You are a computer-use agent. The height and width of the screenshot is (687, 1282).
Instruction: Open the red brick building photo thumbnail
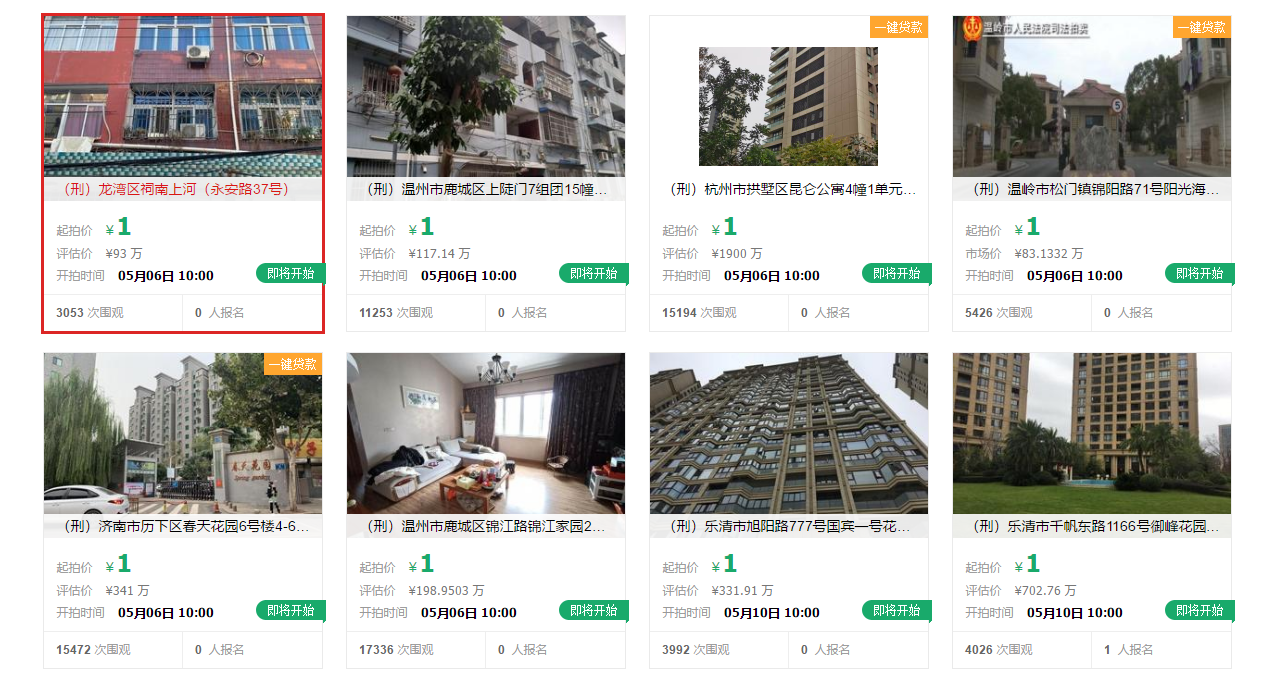point(183,96)
